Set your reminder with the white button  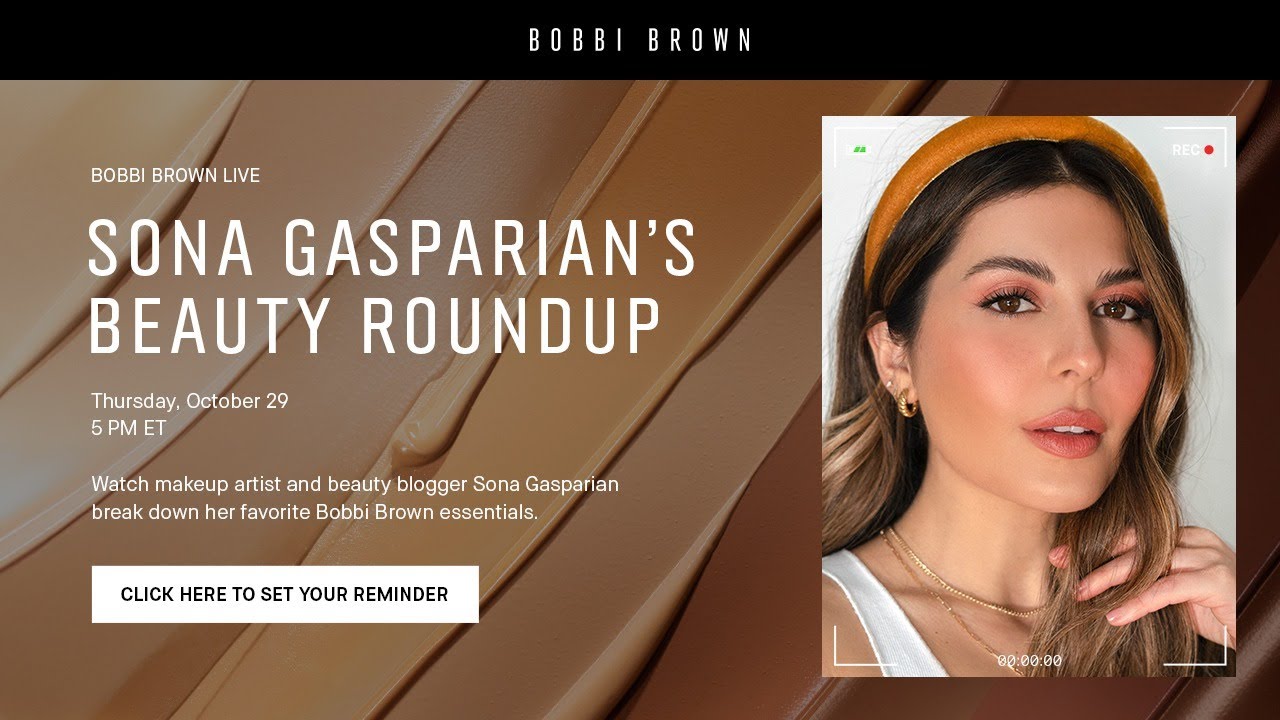coord(285,594)
